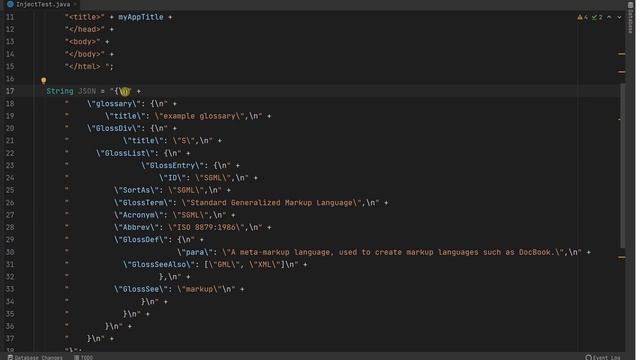The image size is (640, 360).
Task: Click the String keyword on line 17
Action: pos(60,91)
